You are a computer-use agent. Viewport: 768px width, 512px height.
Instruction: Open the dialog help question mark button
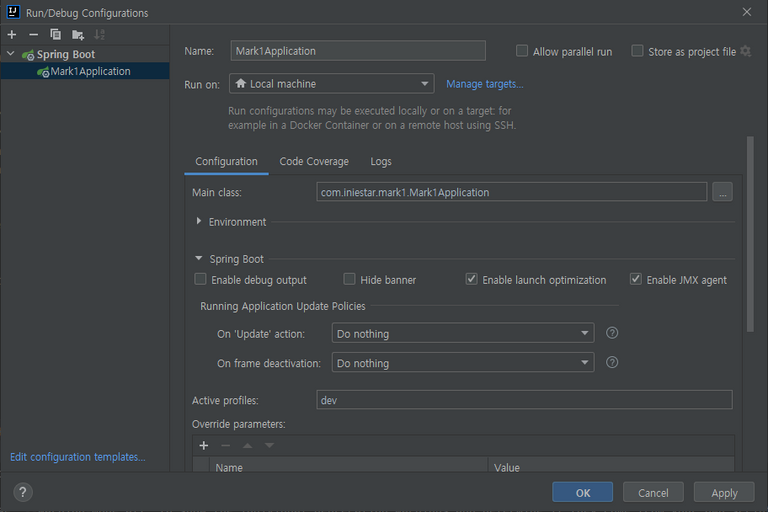coord(23,492)
